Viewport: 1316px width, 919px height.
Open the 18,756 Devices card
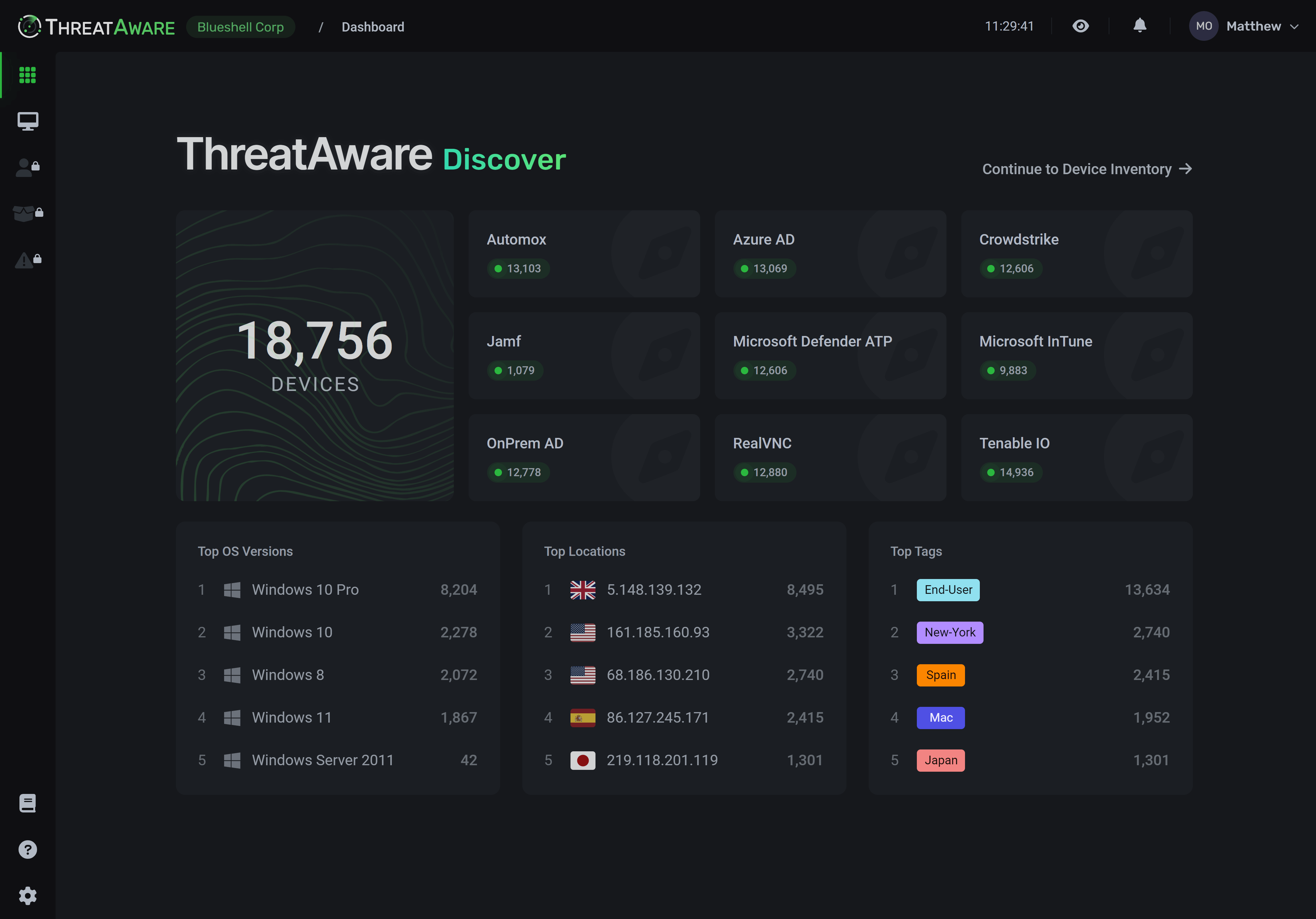tap(315, 355)
